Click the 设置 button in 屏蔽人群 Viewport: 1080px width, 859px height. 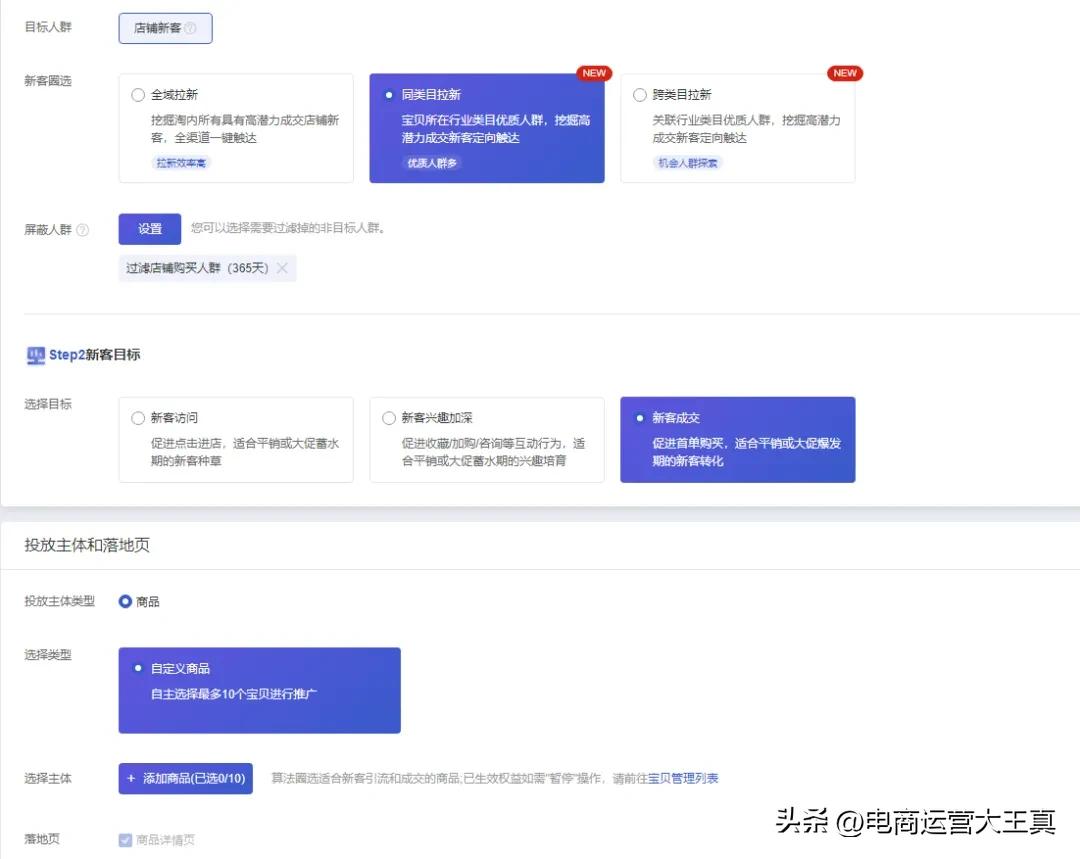coord(148,229)
